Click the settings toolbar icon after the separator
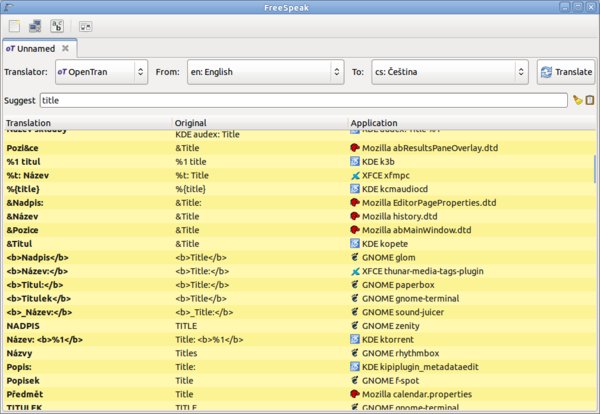This screenshot has width=600, height=414. coord(85,26)
